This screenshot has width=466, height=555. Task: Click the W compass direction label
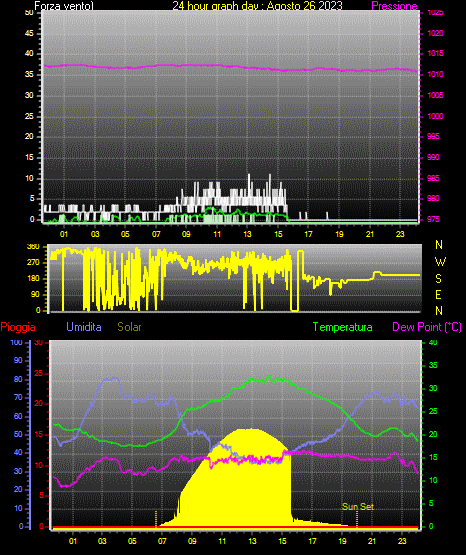click(440, 262)
